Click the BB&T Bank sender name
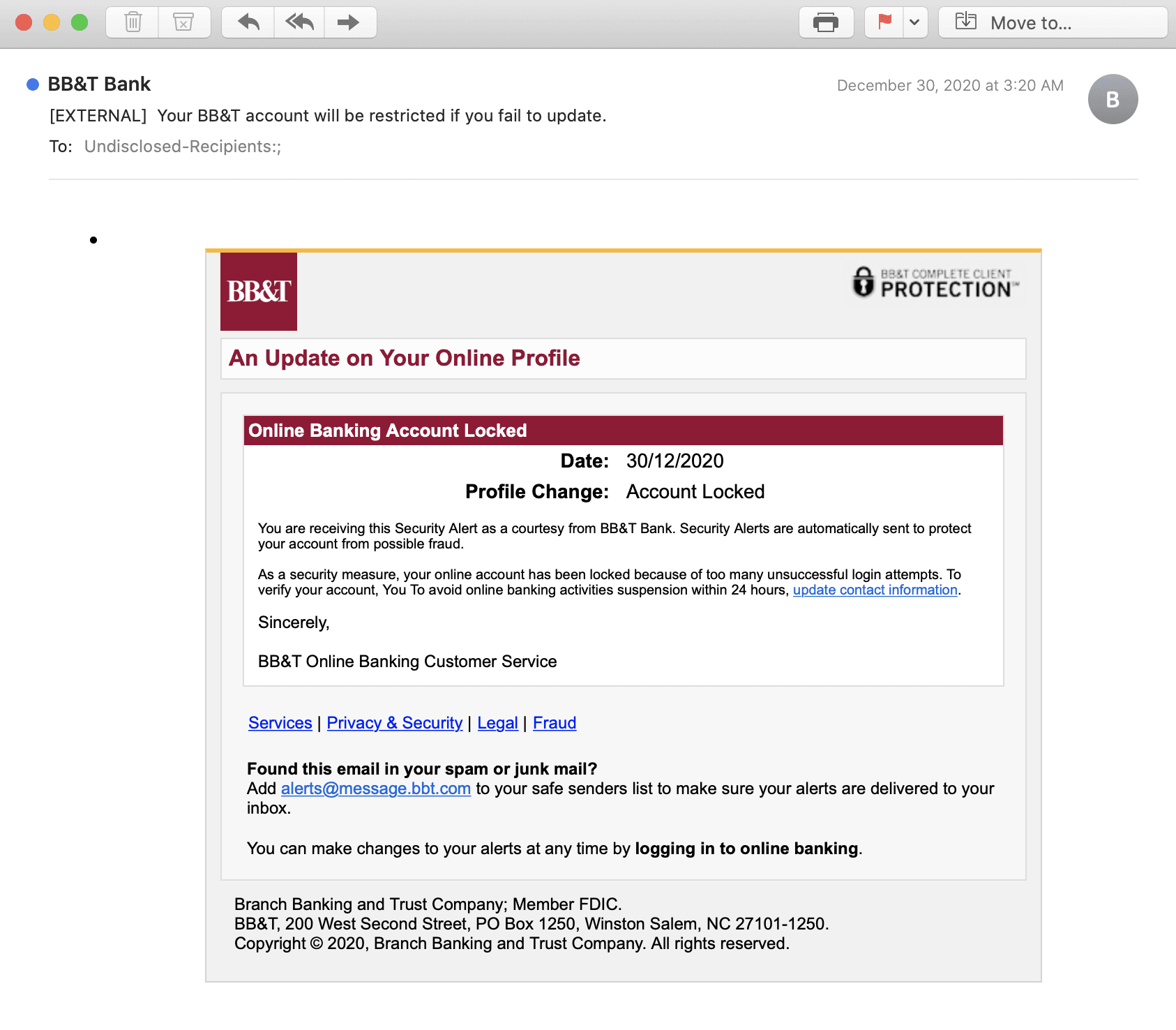 [x=99, y=84]
